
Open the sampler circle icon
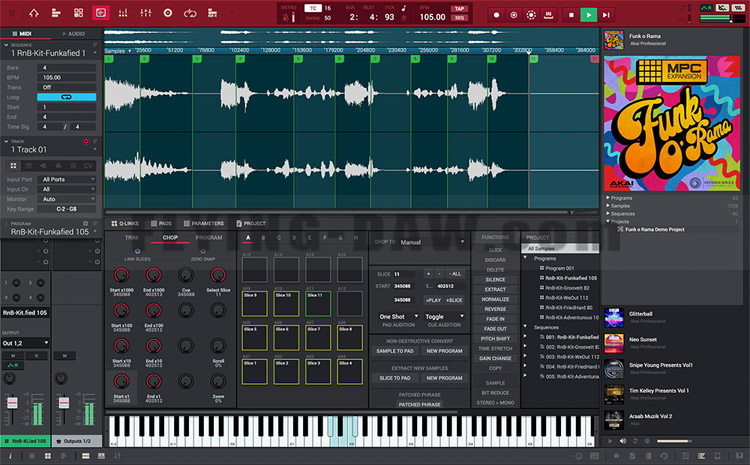pyautogui.click(x=167, y=13)
